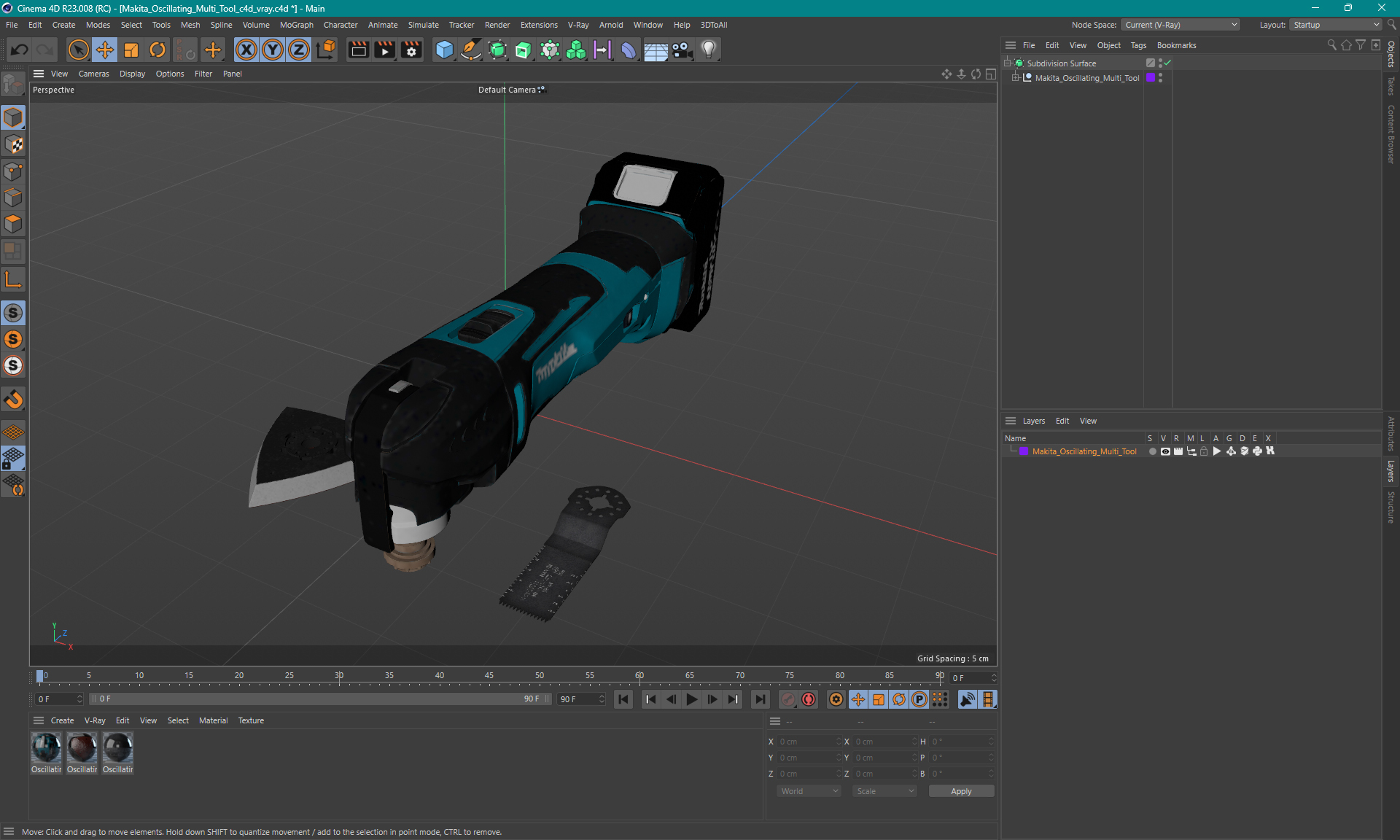The image size is (1400, 840).
Task: Add a Subdivision Surface generator
Action: pos(497,50)
